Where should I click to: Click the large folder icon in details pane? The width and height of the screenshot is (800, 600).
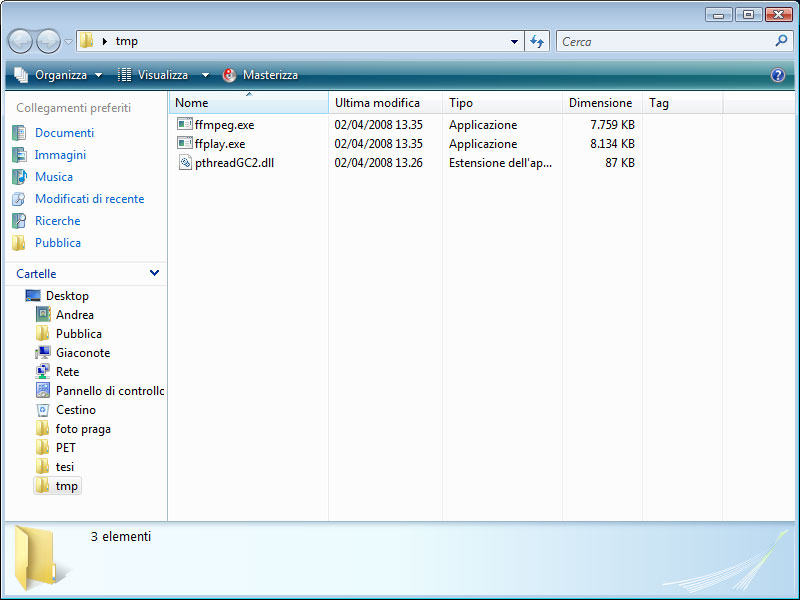(37, 558)
